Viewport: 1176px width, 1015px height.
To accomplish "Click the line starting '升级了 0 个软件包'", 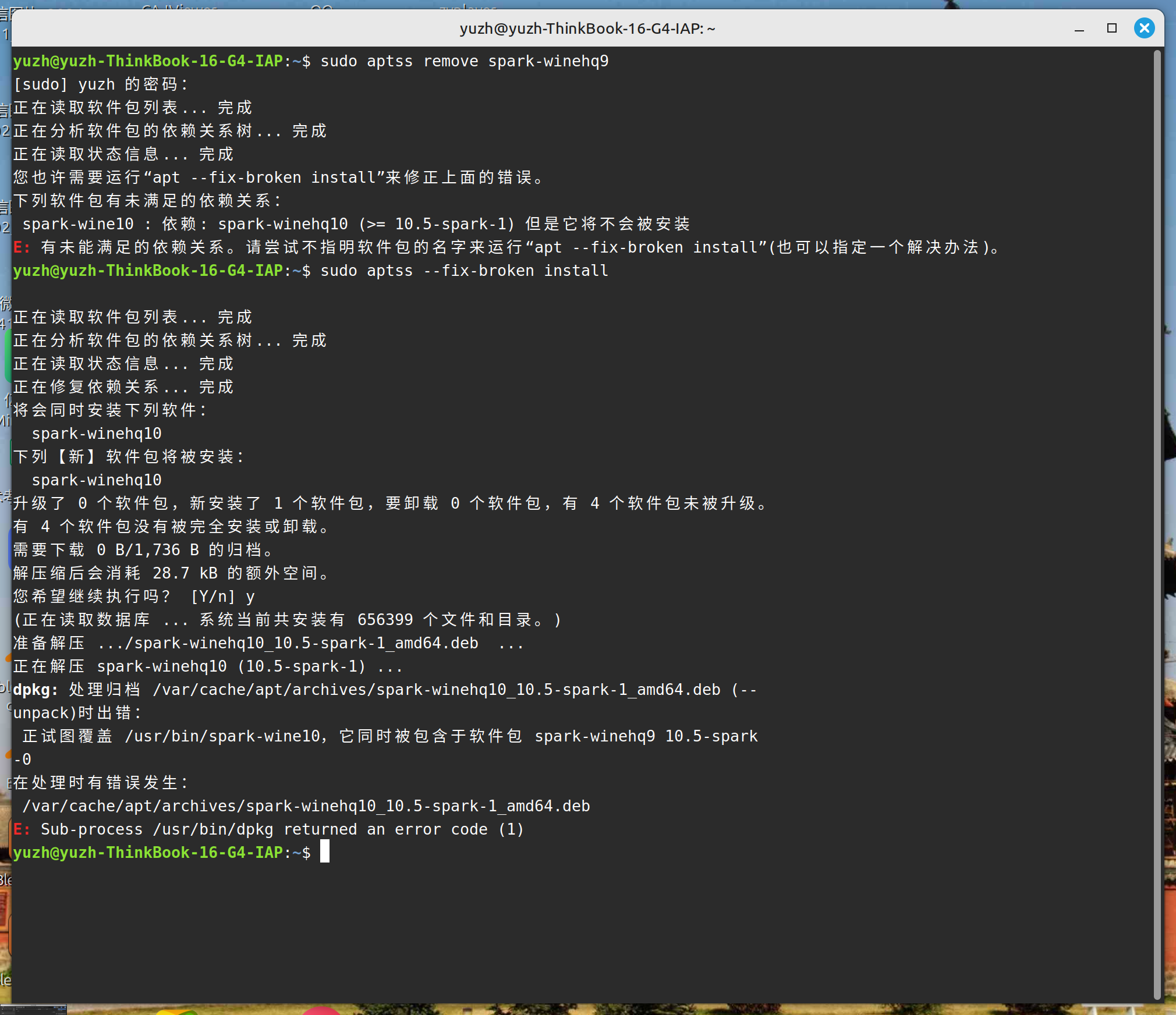I will (x=390, y=503).
